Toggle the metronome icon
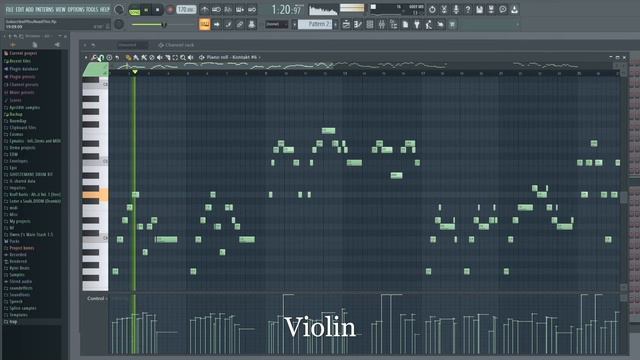 coord(204,9)
